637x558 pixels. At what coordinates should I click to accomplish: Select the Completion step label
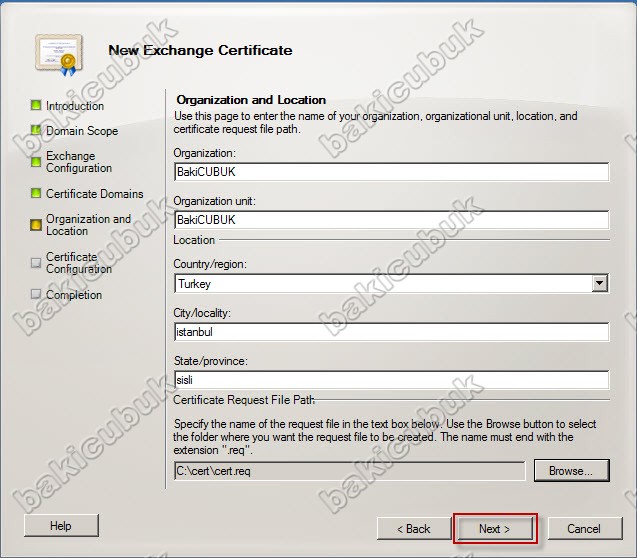[74, 295]
